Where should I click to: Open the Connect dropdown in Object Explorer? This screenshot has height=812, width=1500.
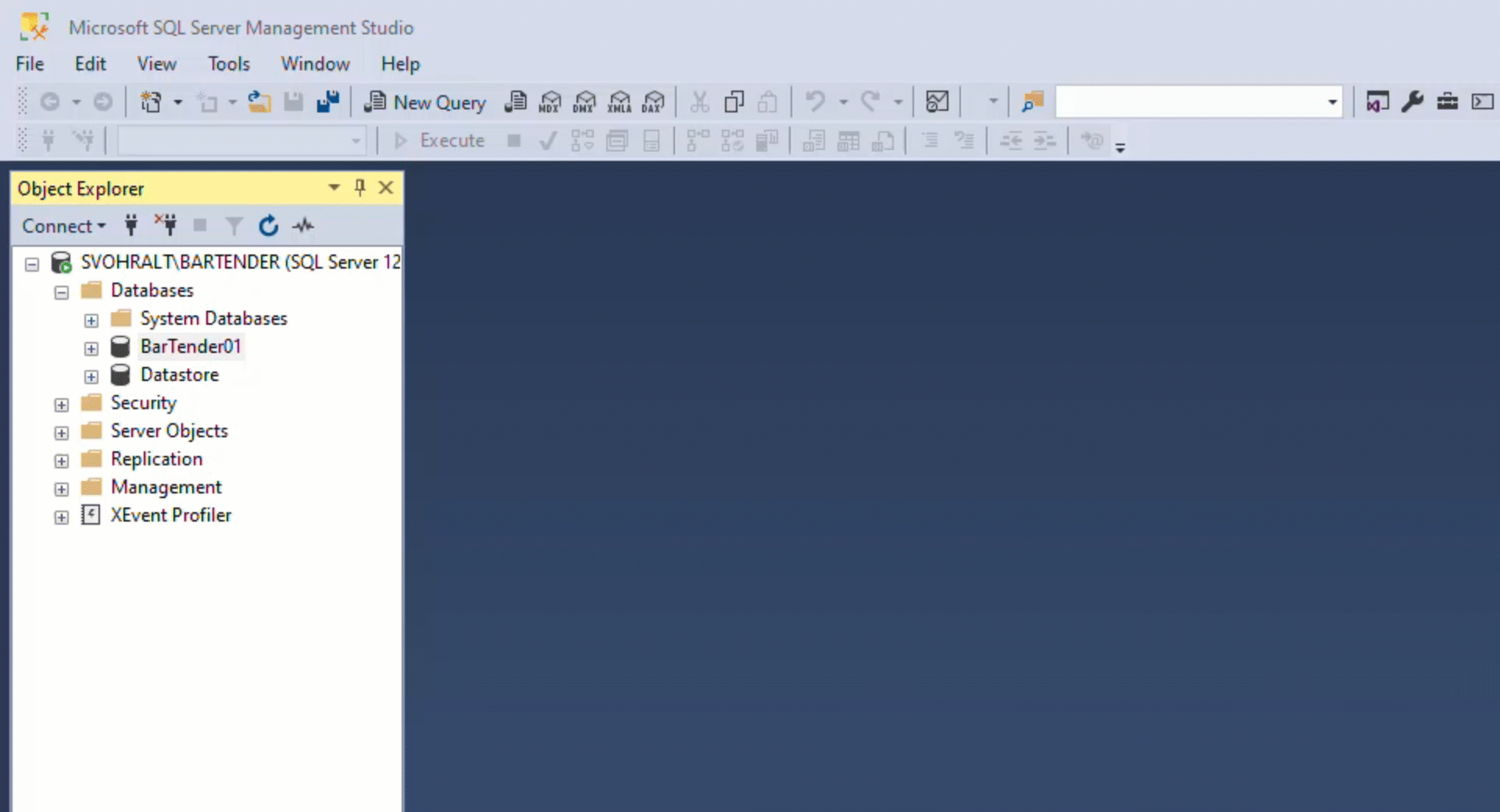click(63, 226)
